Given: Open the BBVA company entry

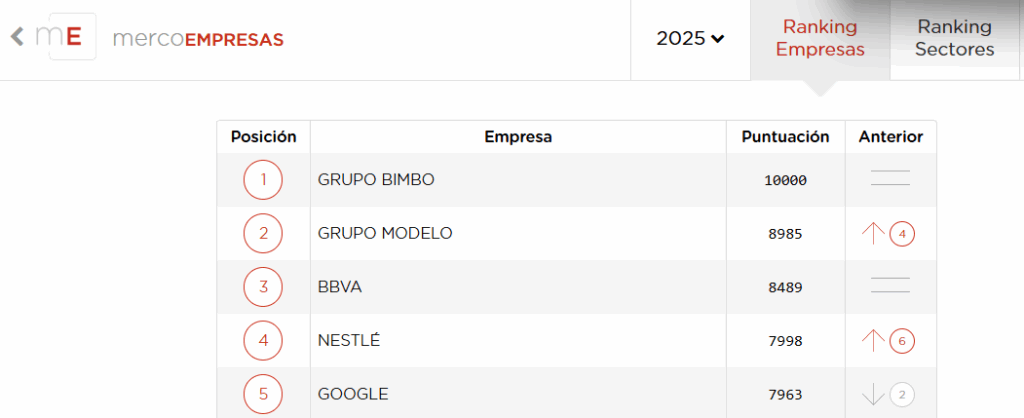Looking at the screenshot, I should tap(340, 287).
